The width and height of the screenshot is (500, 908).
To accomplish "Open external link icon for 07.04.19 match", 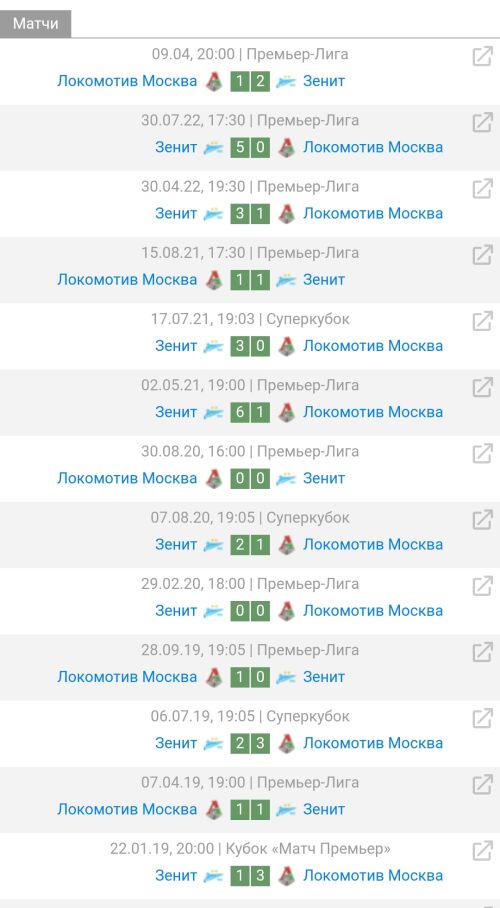I will coord(482,784).
